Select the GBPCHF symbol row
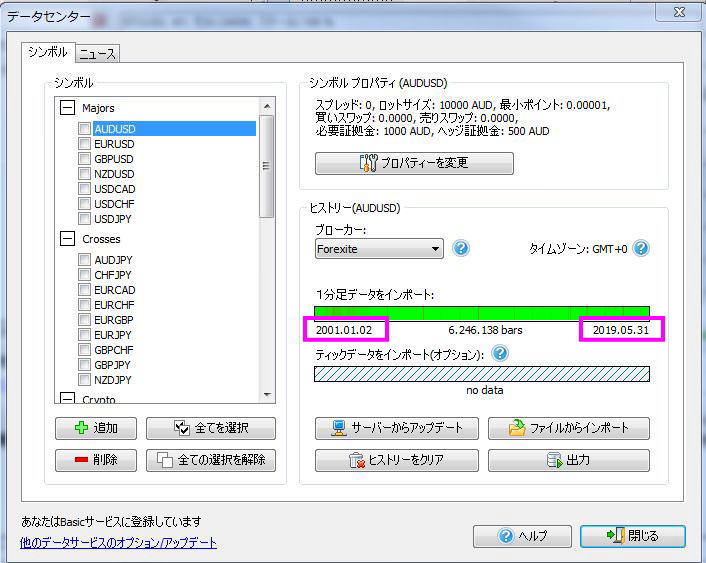Image resolution: width=706 pixels, height=563 pixels. pos(113,350)
